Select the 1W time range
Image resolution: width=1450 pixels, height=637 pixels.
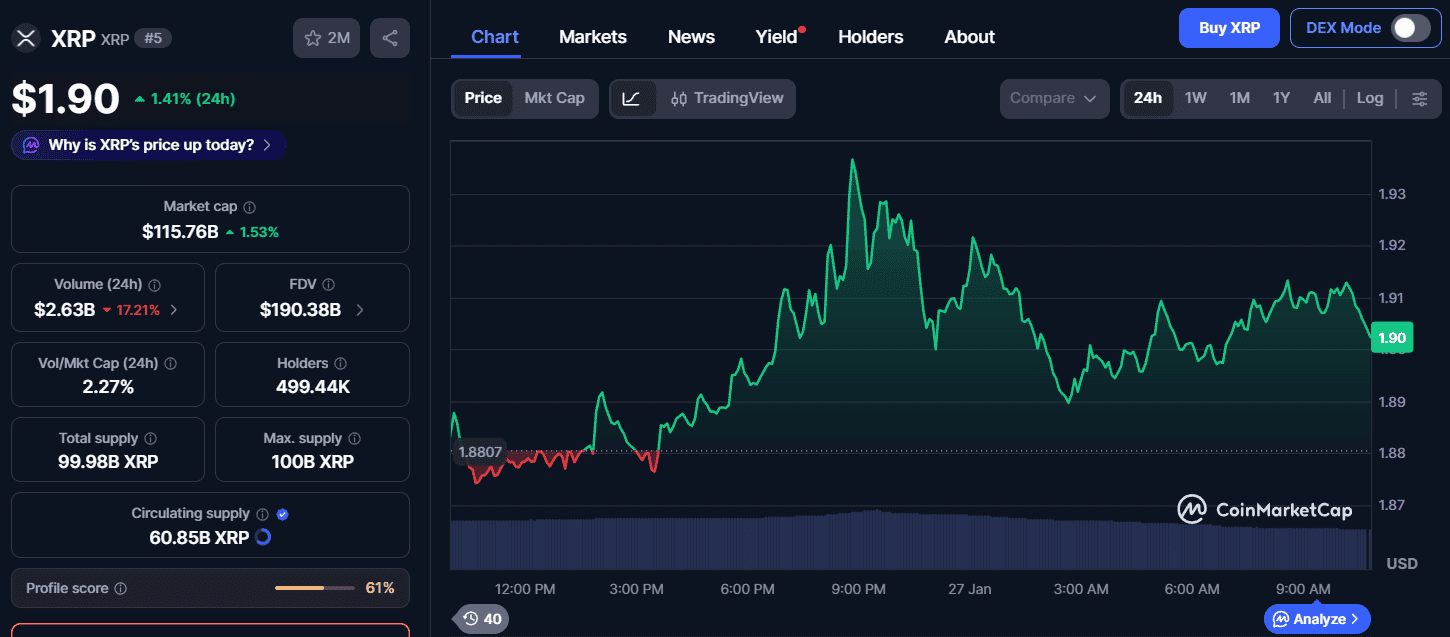click(x=1195, y=98)
